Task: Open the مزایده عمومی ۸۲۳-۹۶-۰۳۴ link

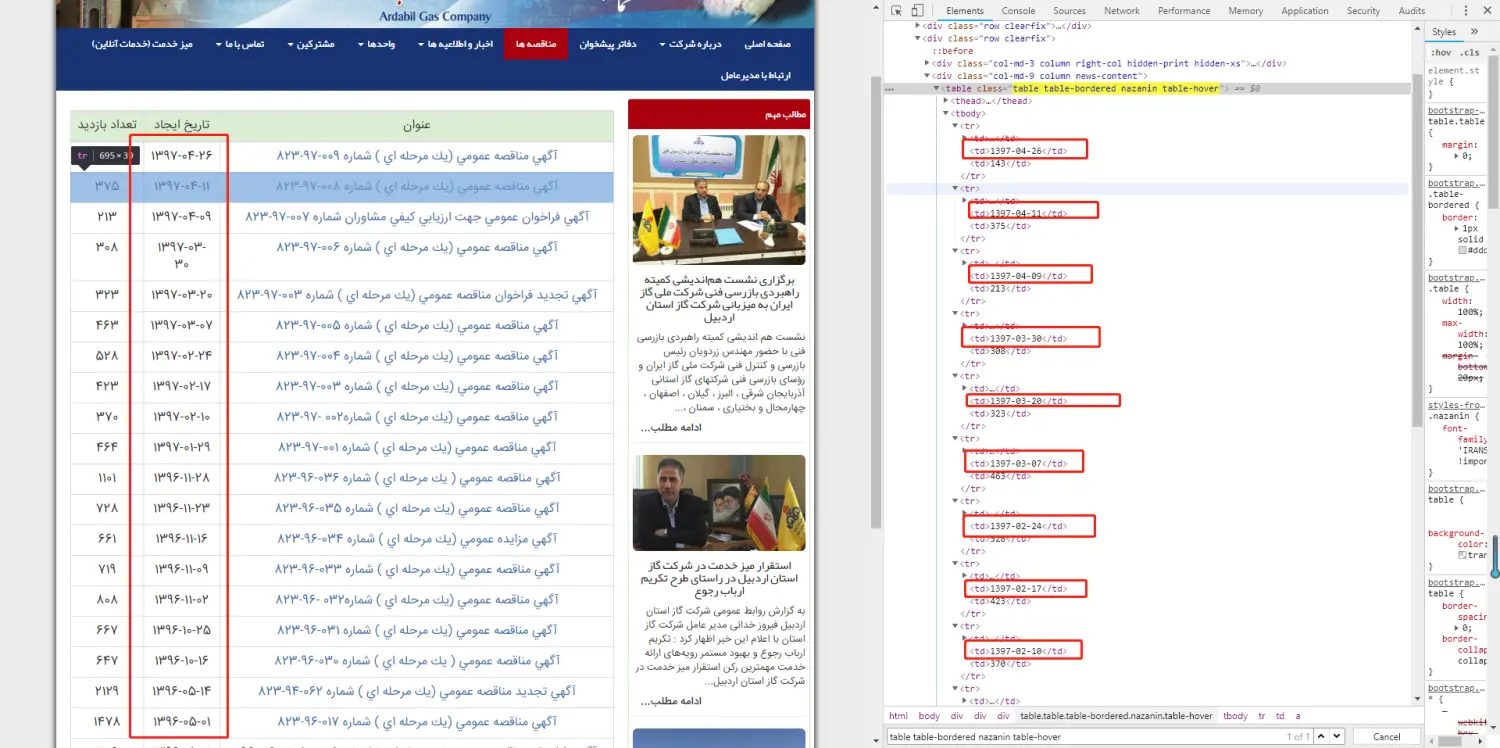Action: click(x=416, y=539)
